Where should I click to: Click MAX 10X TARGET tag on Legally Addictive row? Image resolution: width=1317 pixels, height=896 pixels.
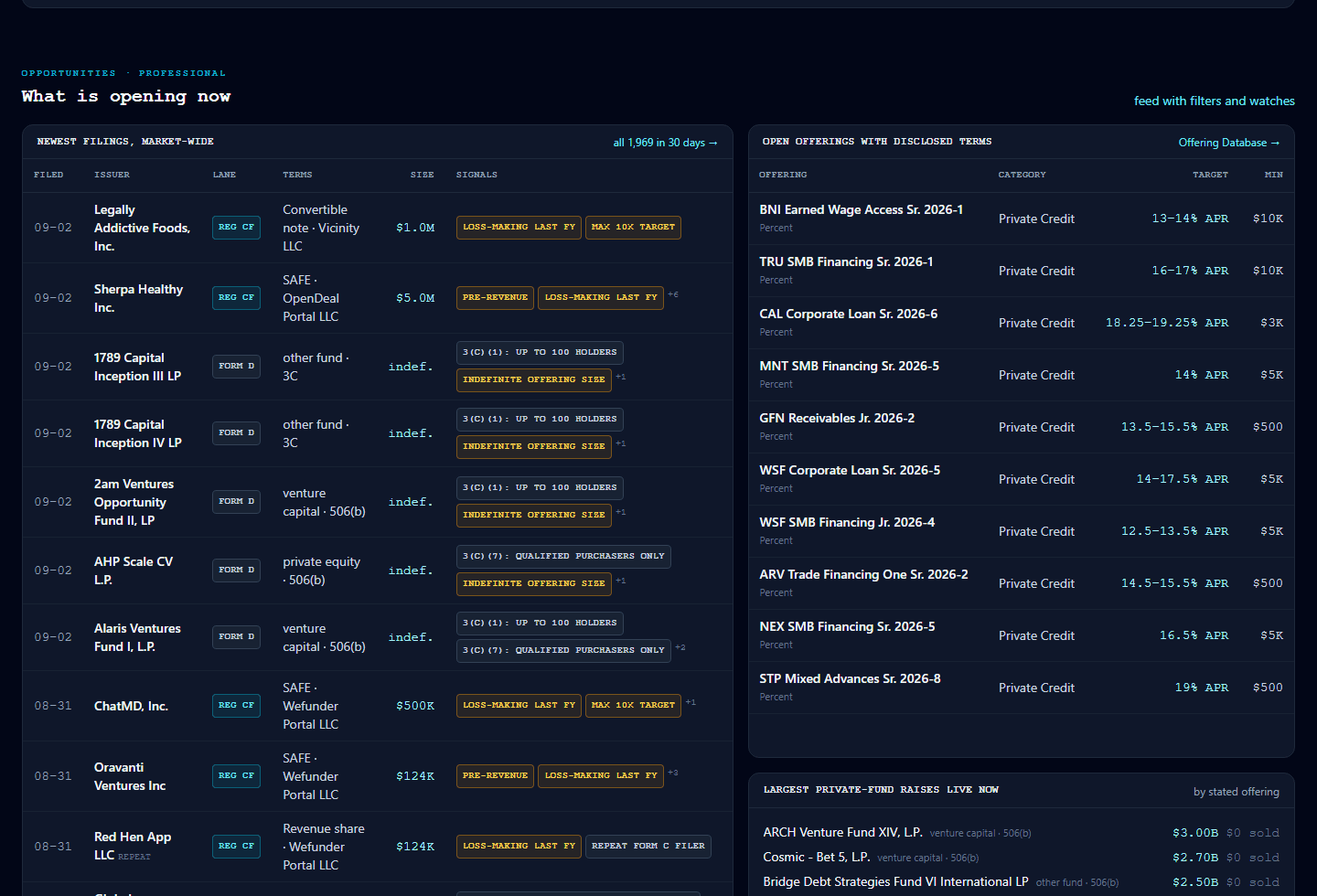tap(633, 227)
